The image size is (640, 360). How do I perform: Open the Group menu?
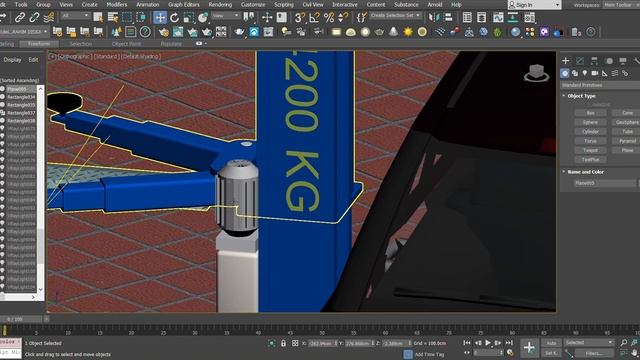pos(43,4)
